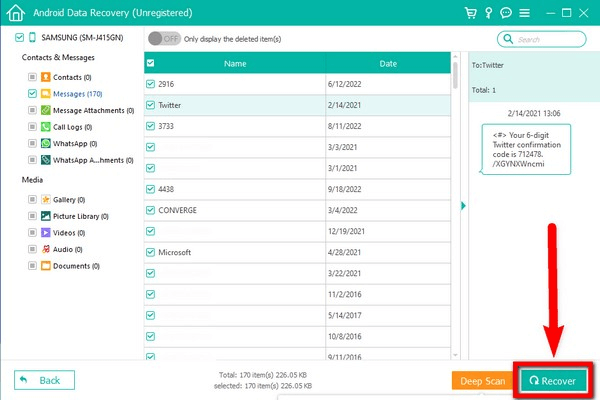Collapse the preview panel with side arrow
This screenshot has width=600, height=400.
462,206
